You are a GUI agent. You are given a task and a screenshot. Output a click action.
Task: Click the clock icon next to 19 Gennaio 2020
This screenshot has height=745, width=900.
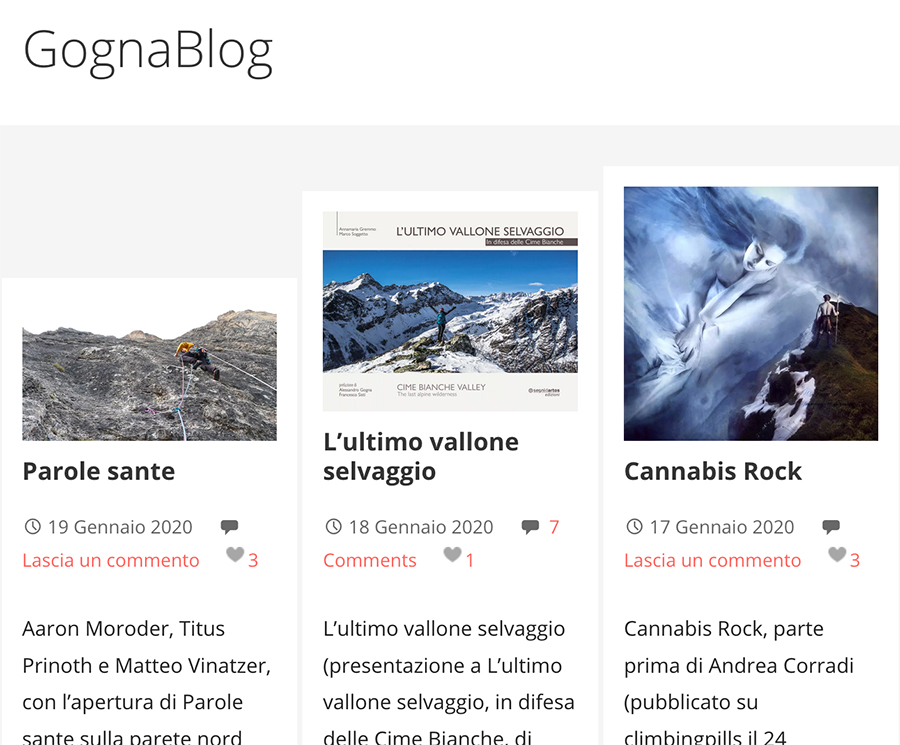pyautogui.click(x=33, y=526)
